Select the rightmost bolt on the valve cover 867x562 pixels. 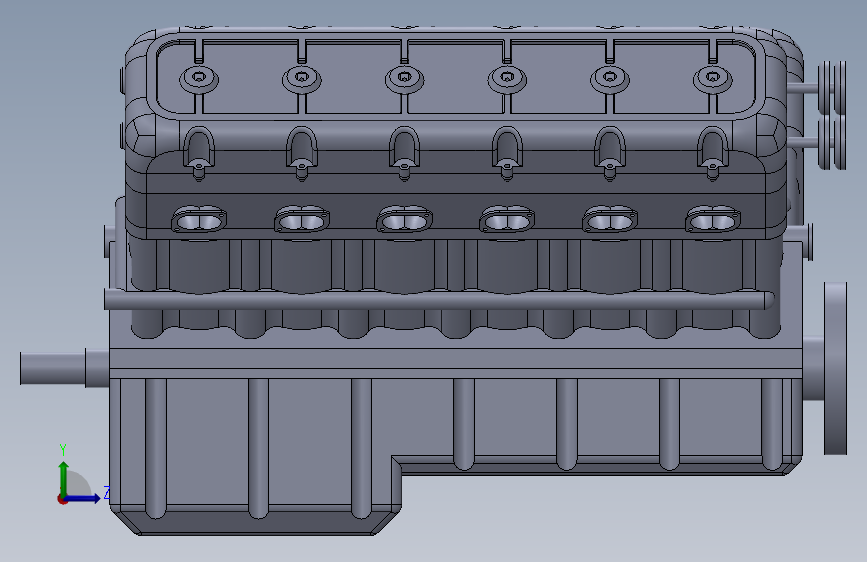712,79
